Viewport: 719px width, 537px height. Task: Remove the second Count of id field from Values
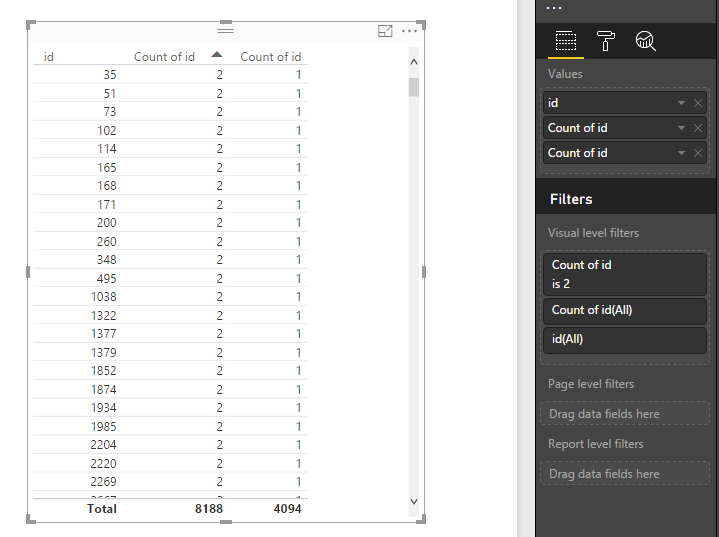698,153
